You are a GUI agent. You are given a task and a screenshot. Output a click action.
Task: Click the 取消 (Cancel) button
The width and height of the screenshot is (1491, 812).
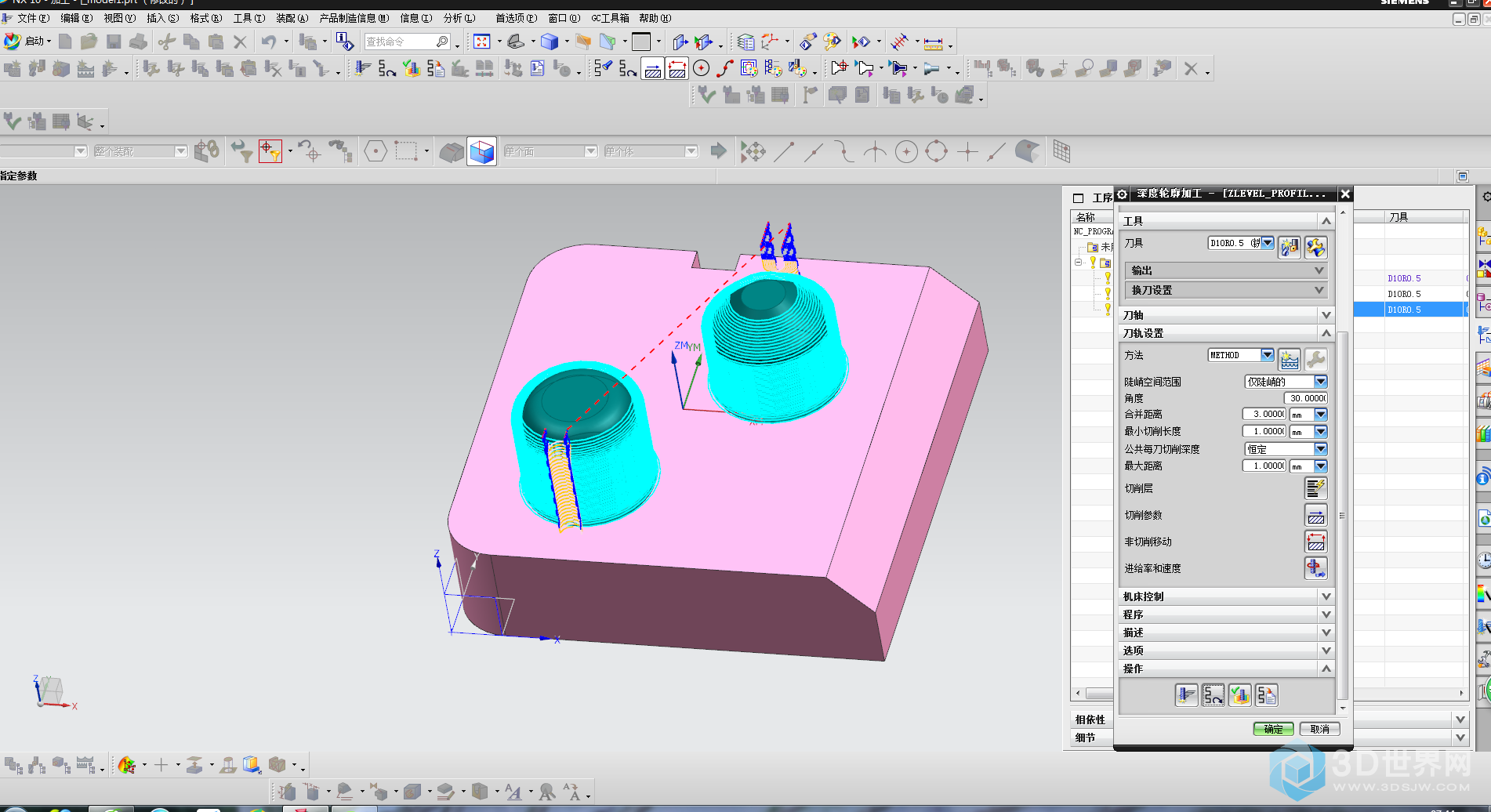click(1320, 729)
